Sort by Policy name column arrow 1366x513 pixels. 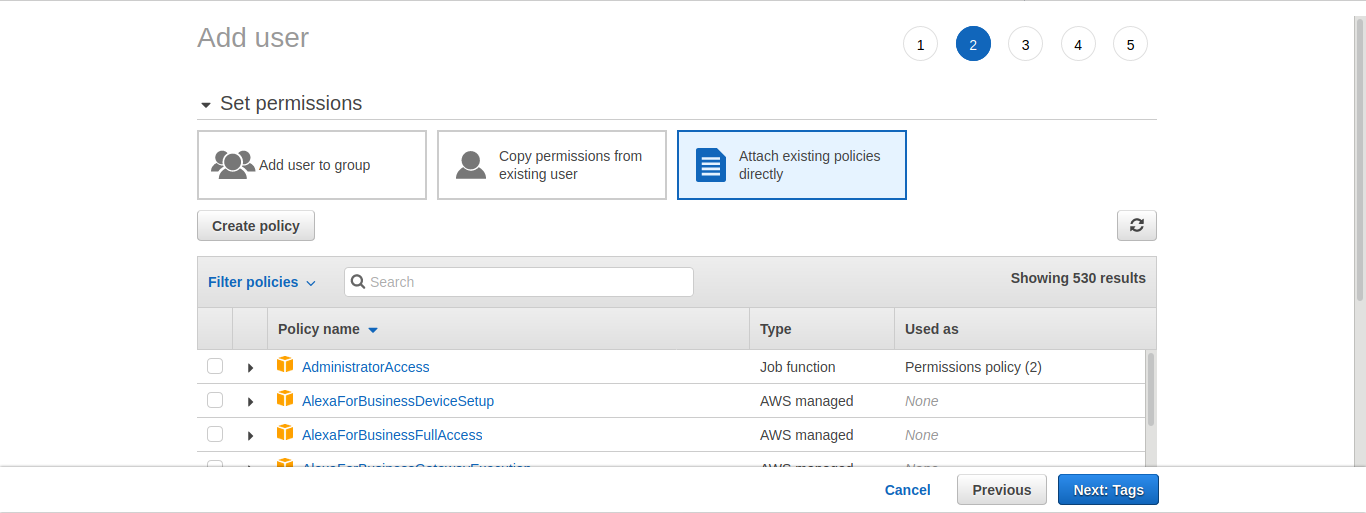[373, 330]
